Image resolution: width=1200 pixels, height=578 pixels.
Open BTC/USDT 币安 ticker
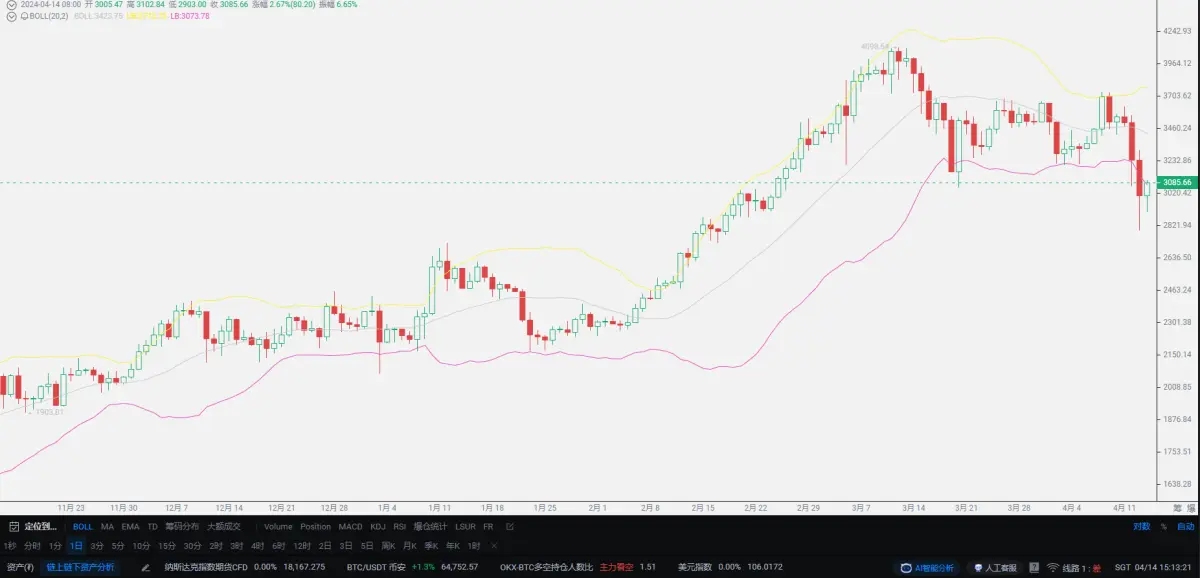click(376, 567)
